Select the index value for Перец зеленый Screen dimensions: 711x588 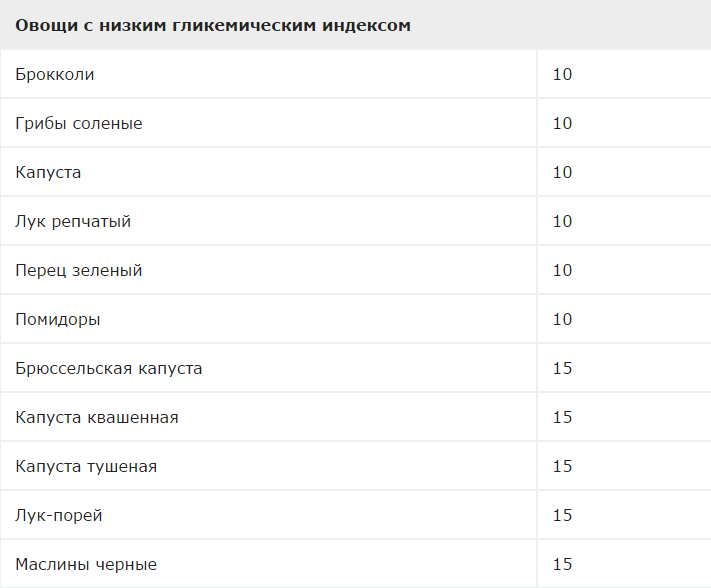(562, 270)
